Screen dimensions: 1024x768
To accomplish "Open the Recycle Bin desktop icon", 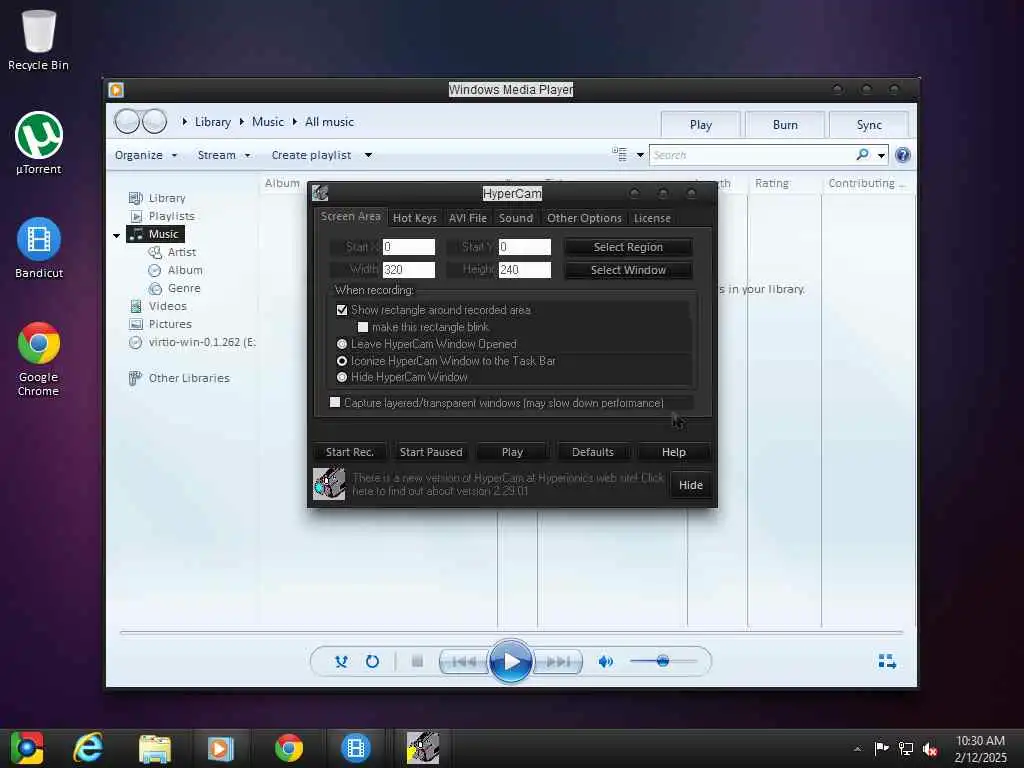I will click(x=38, y=39).
